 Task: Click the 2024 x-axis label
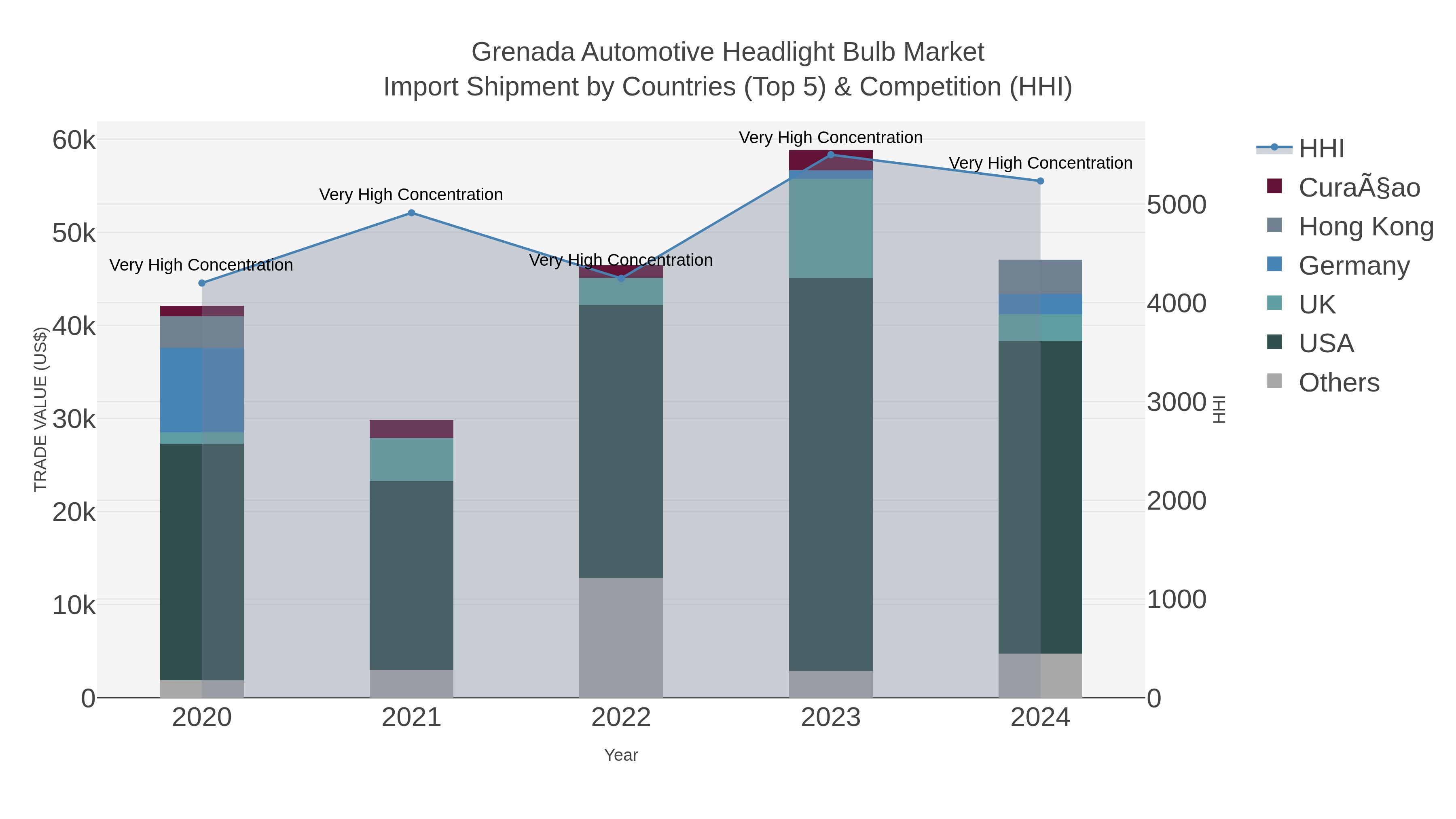[1041, 718]
